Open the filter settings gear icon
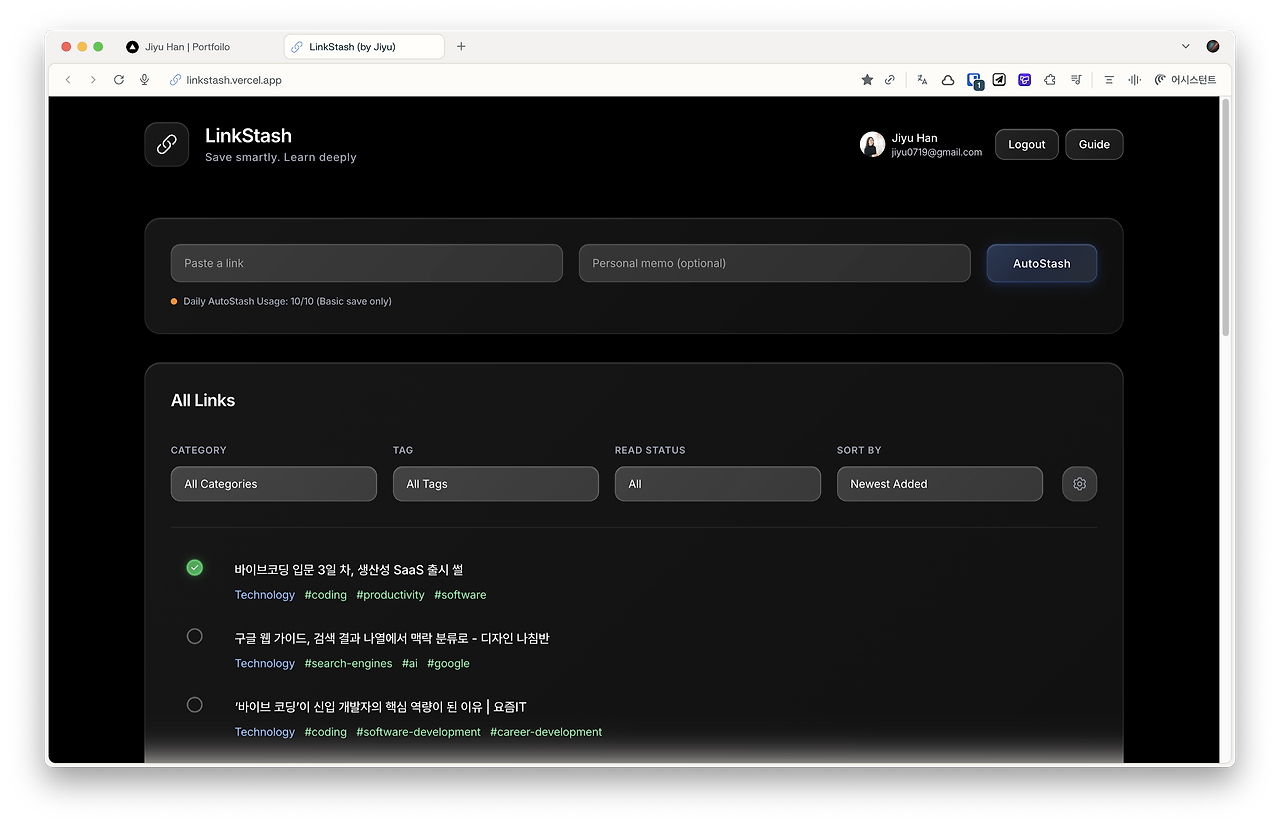1280x826 pixels. 1079,483
